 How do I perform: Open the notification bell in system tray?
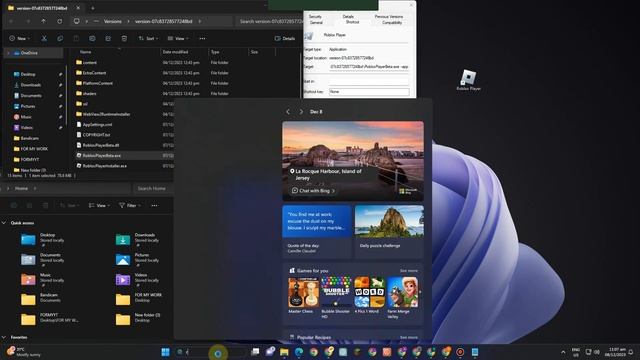tap(631, 352)
